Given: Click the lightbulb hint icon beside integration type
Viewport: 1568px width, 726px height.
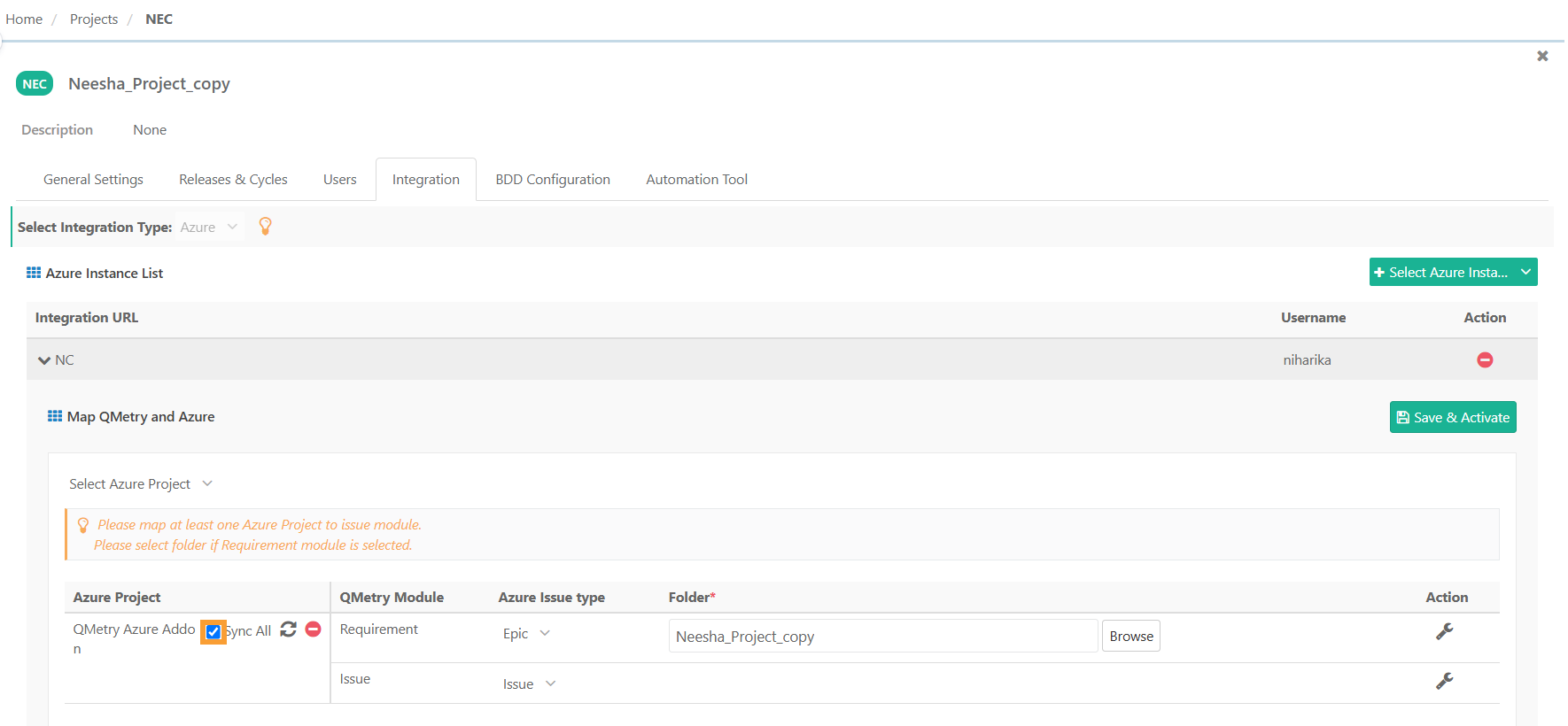Looking at the screenshot, I should coord(265,227).
